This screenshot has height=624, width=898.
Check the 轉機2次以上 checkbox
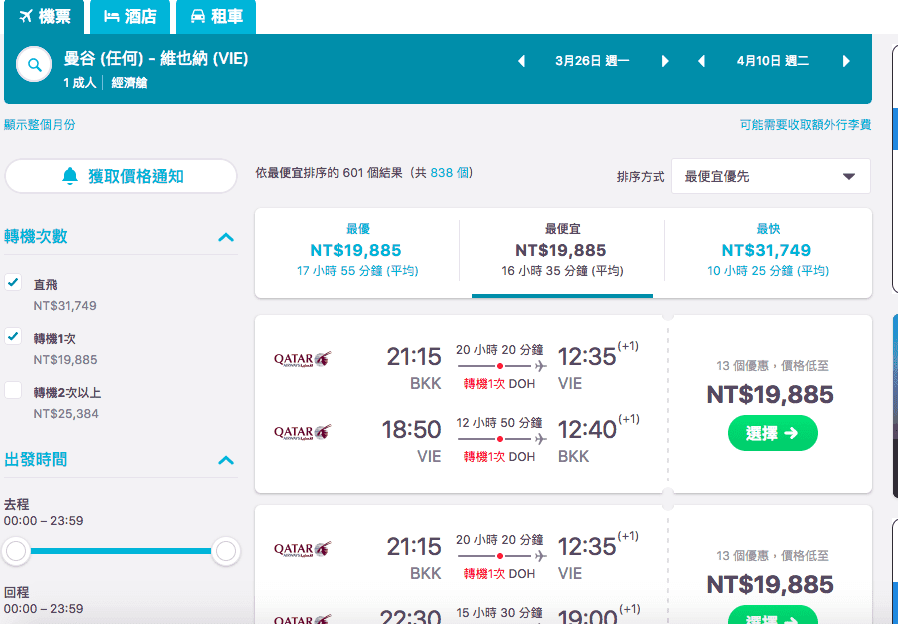tap(13, 390)
